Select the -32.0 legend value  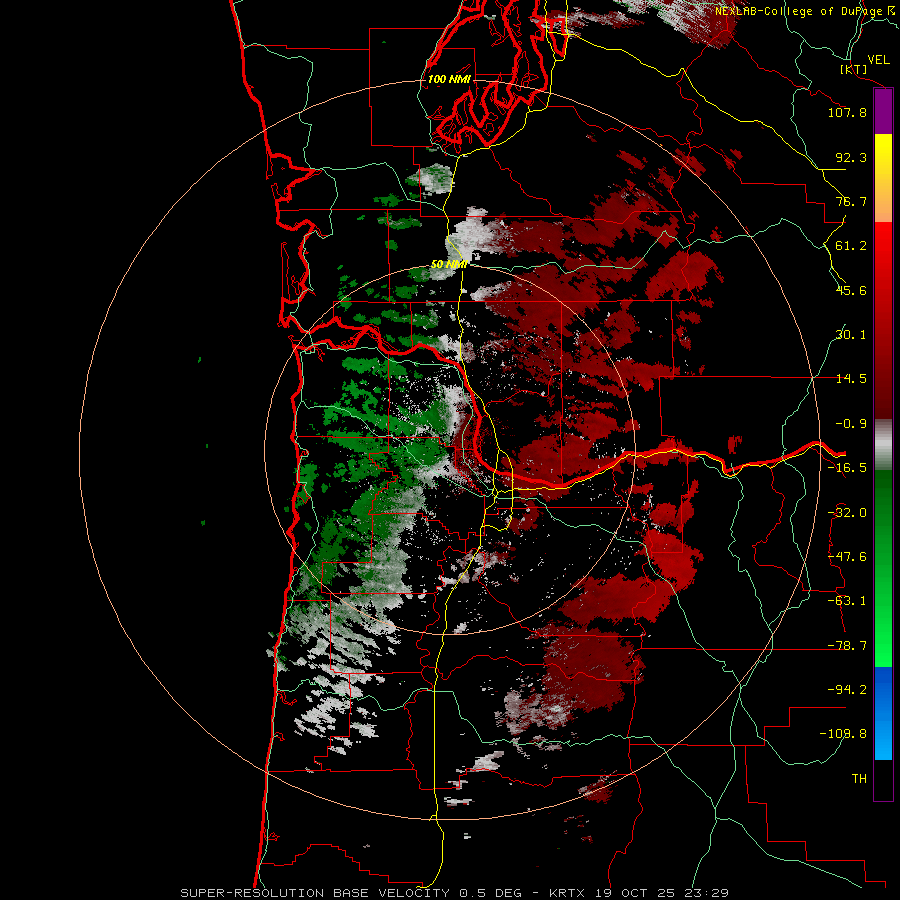pos(847,513)
